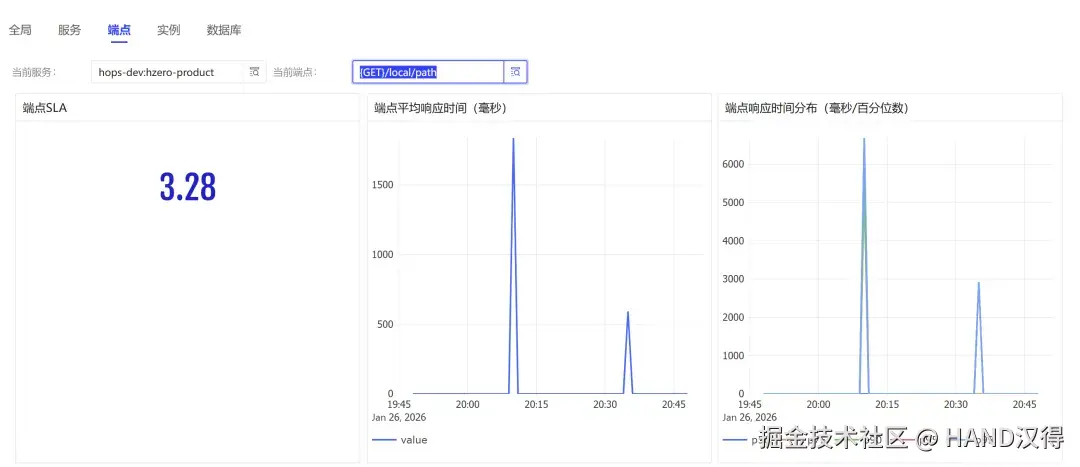Click the 3000 y-axis label

731,279
